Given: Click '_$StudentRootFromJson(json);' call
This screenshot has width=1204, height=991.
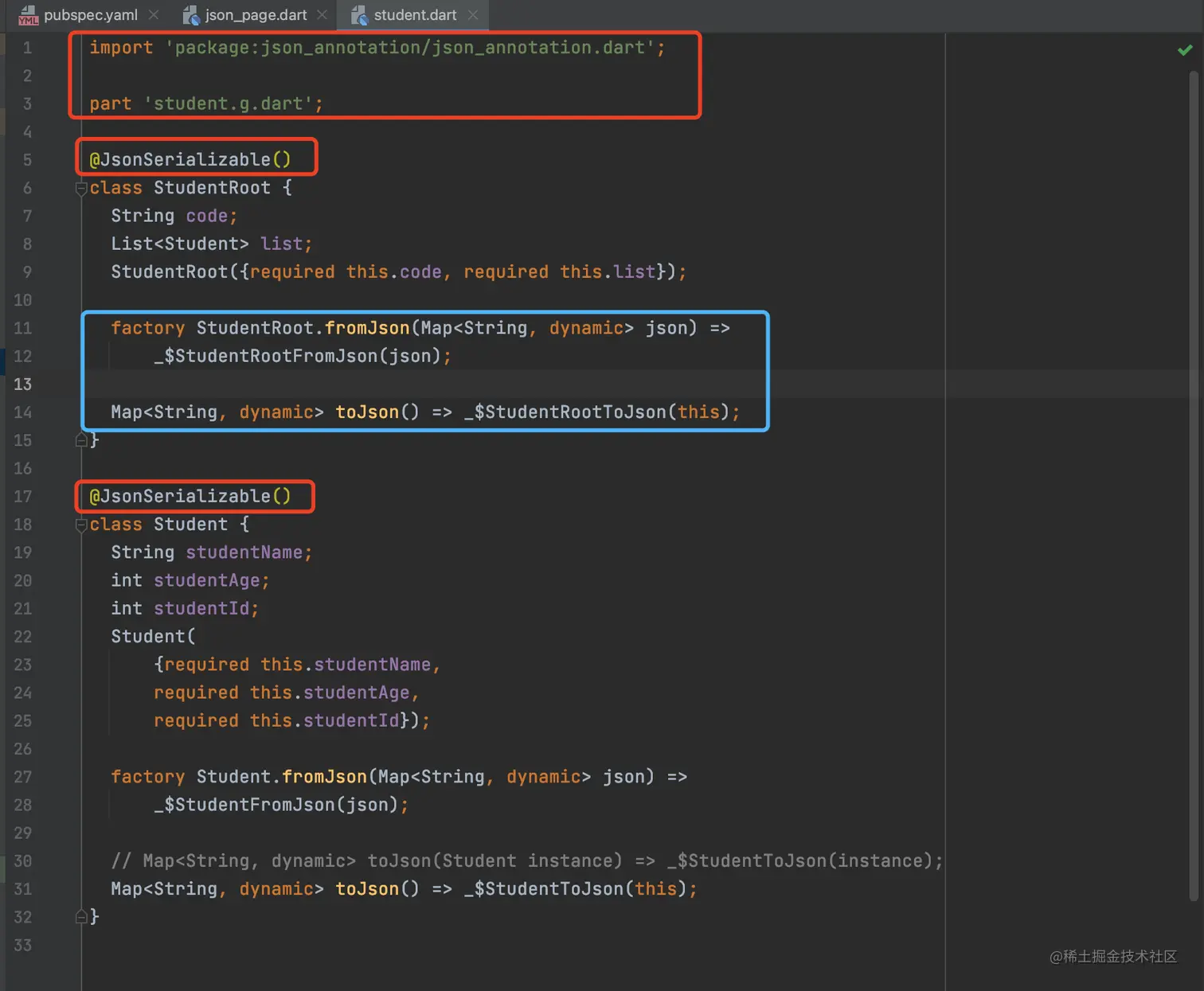Looking at the screenshot, I should pyautogui.click(x=303, y=356).
